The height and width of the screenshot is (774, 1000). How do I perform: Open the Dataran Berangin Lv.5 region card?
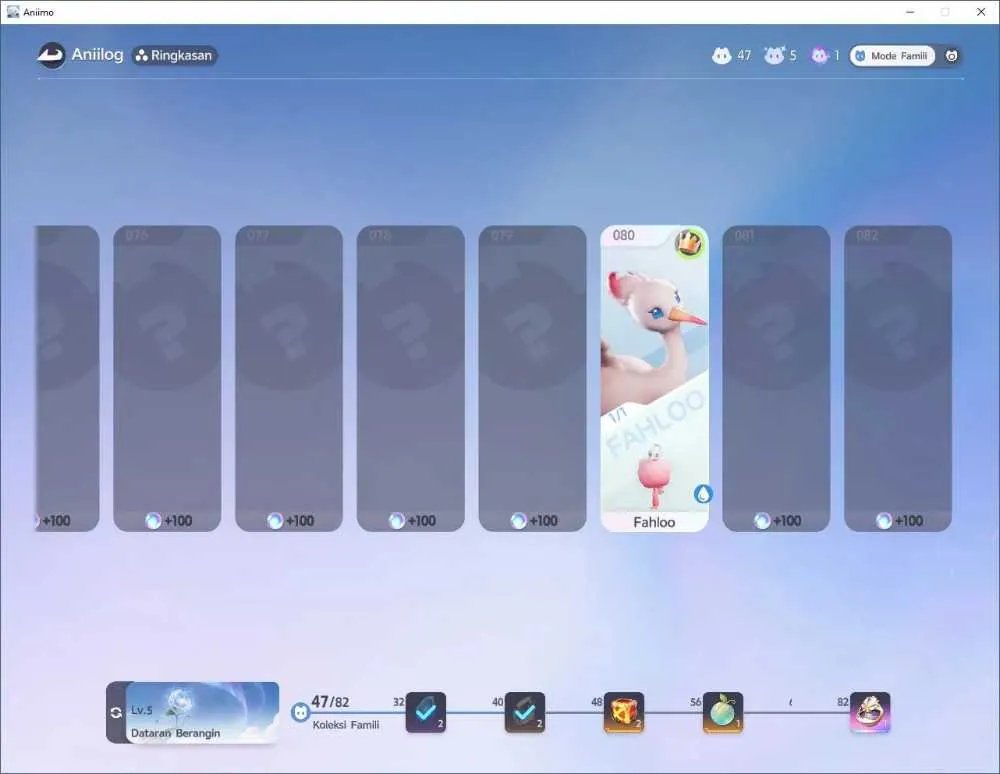[x=202, y=712]
